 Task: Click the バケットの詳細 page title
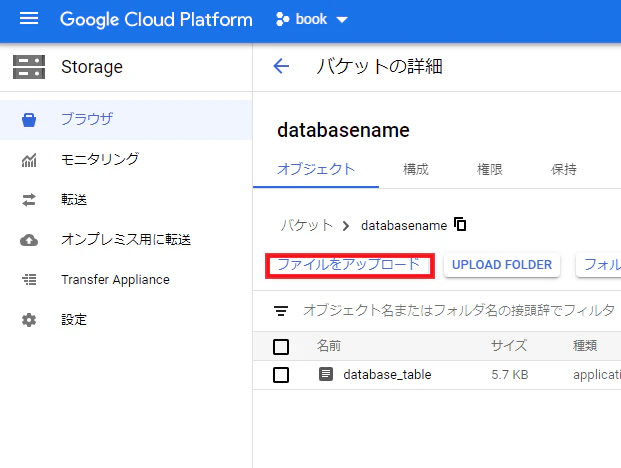coord(379,66)
